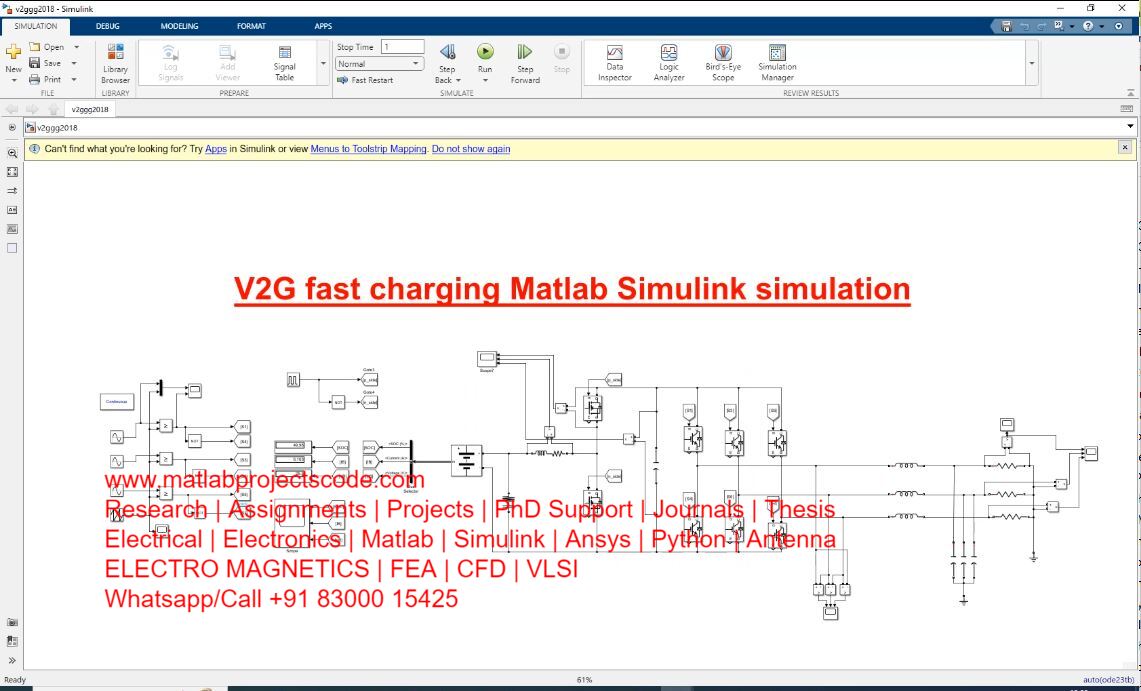Open the Signal Table
The image size is (1141, 691).
tap(285, 63)
